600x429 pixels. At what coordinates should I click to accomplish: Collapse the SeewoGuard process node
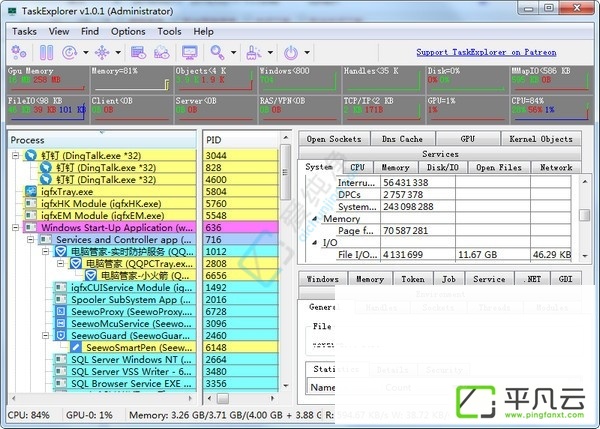tap(46, 336)
